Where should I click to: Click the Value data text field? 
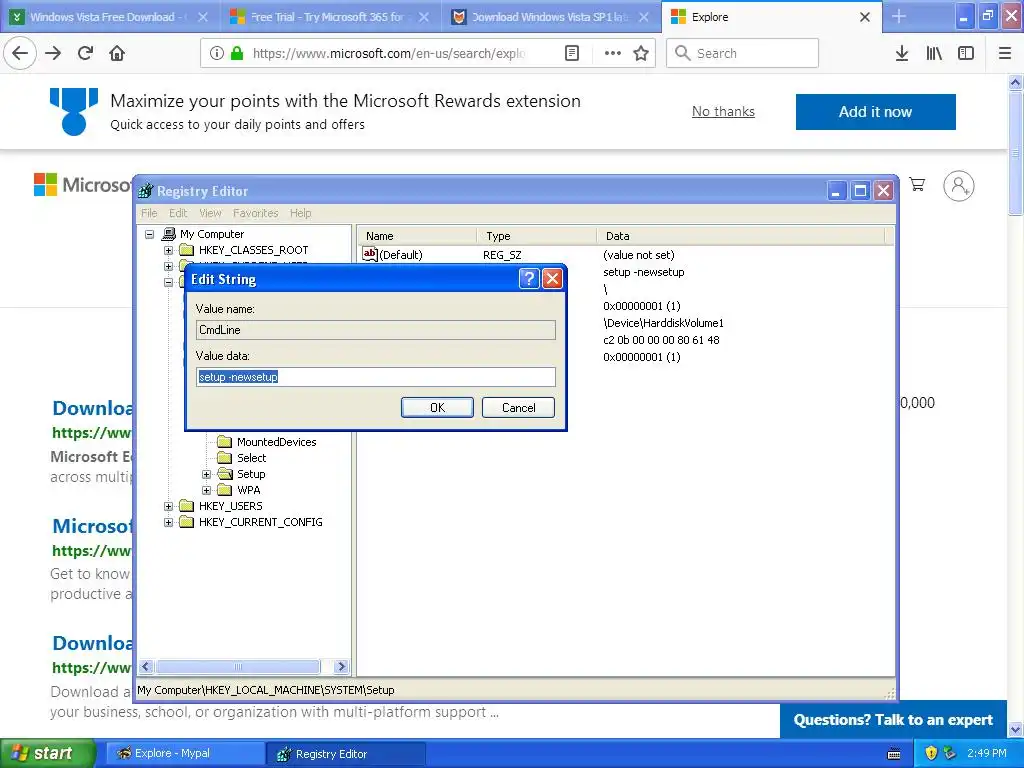click(x=376, y=377)
